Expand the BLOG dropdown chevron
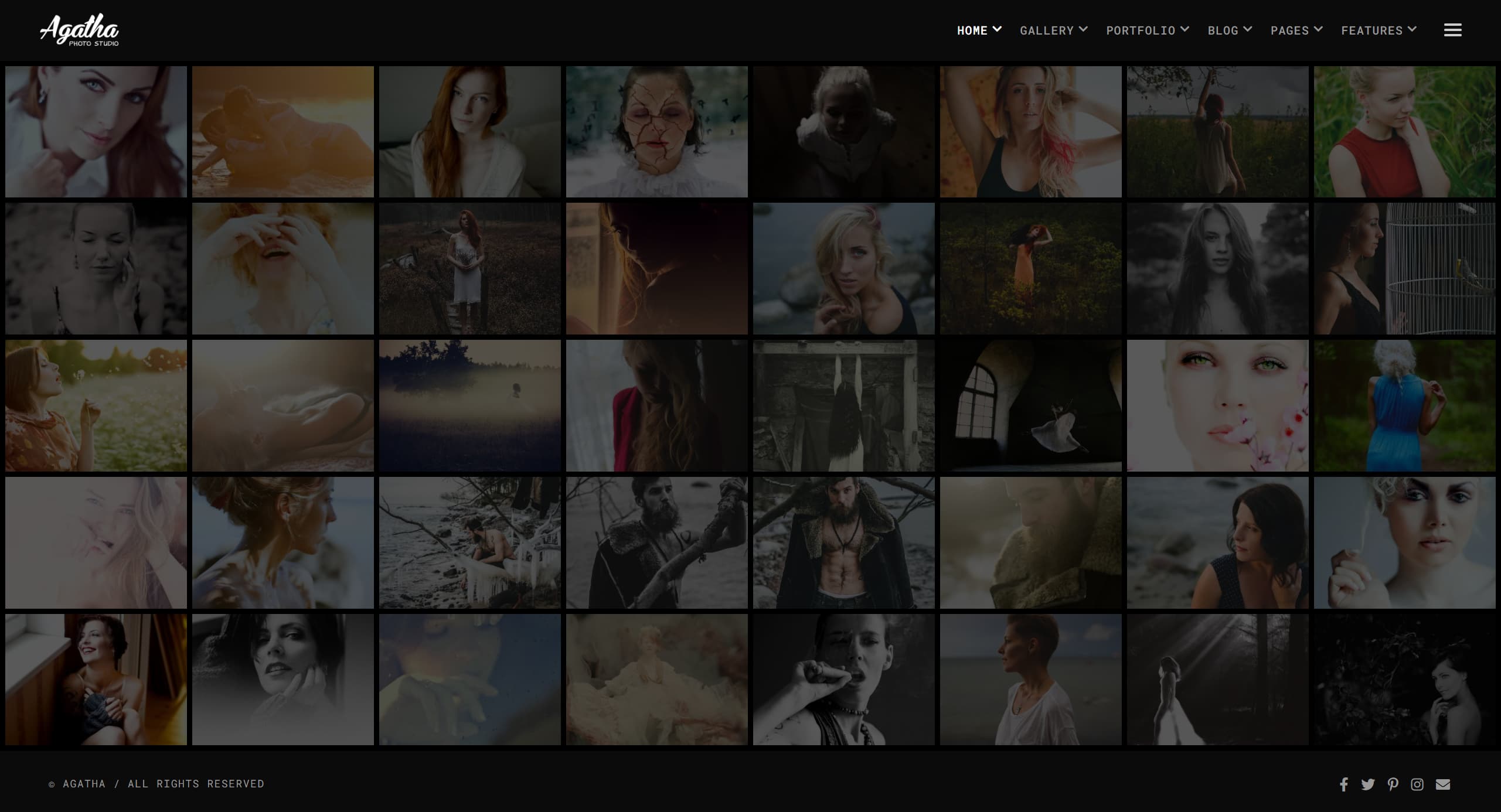 click(x=1247, y=29)
